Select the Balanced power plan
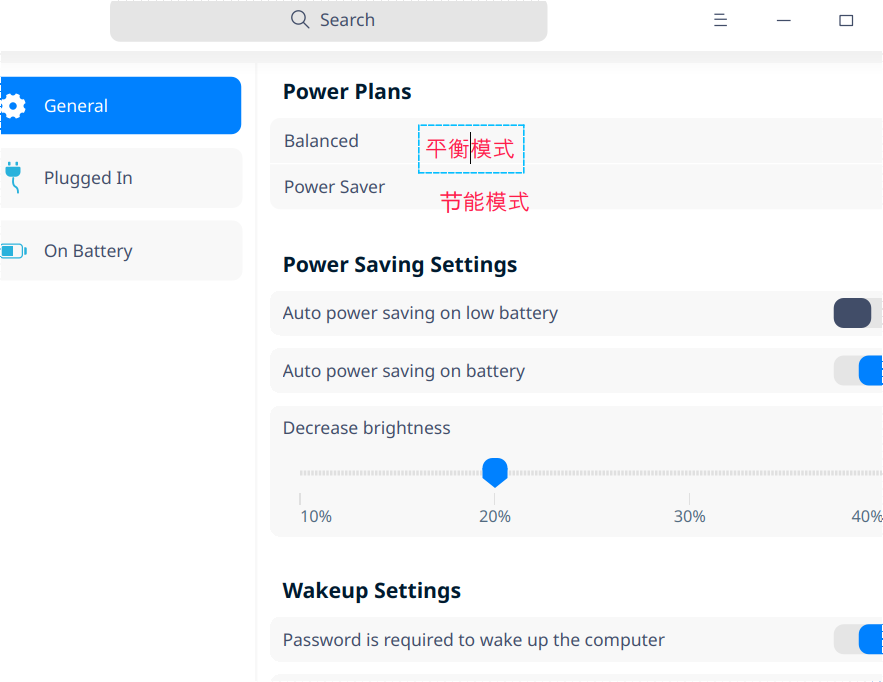Viewport: 883px width, 682px height. pos(321,141)
